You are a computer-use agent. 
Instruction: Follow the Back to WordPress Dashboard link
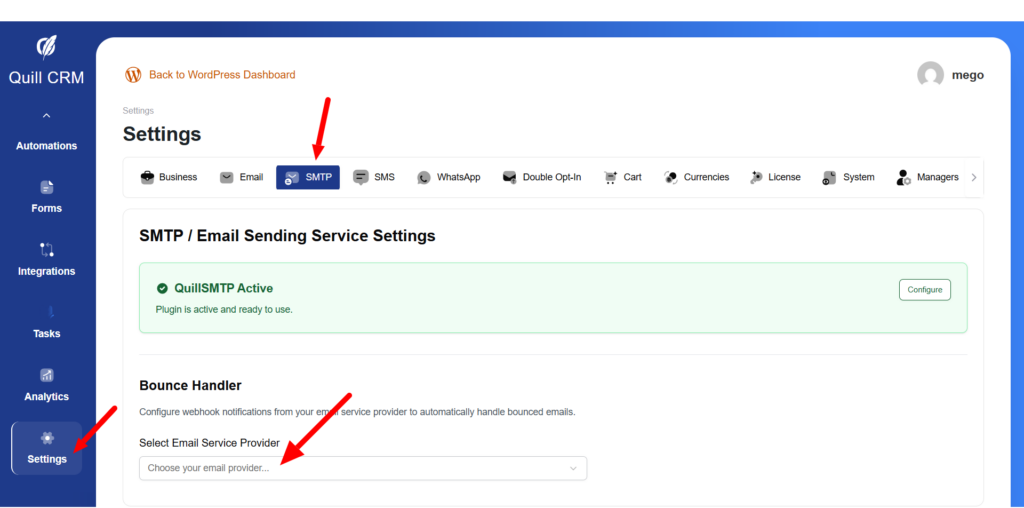click(222, 75)
